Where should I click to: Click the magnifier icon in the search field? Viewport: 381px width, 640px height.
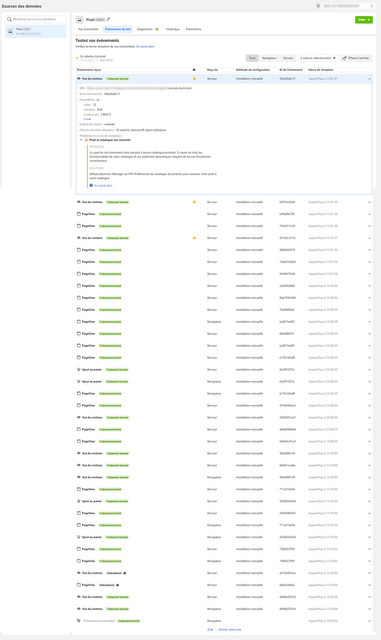tap(9, 19)
